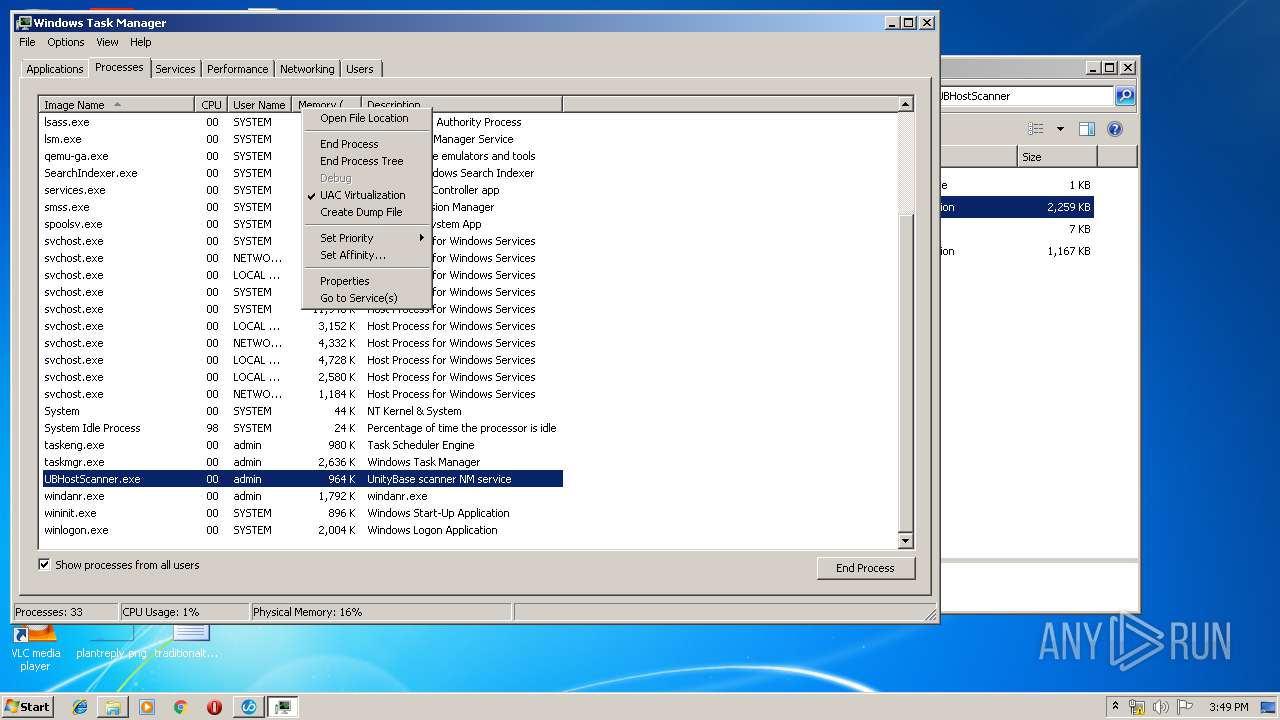Viewport: 1280px width, 720px height.
Task: Click the Explorer search field with UBHostScanner
Action: 1027,96
